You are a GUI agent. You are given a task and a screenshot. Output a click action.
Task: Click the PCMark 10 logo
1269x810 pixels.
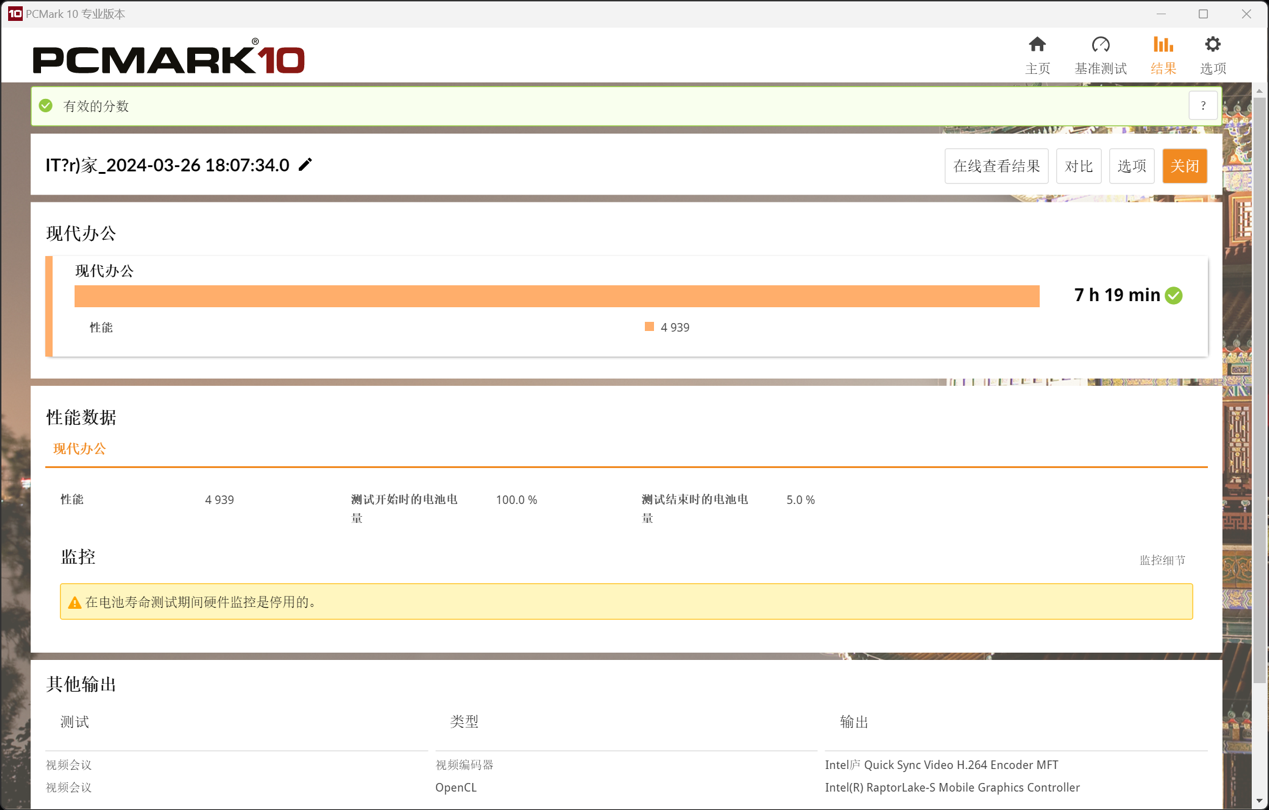click(x=168, y=58)
